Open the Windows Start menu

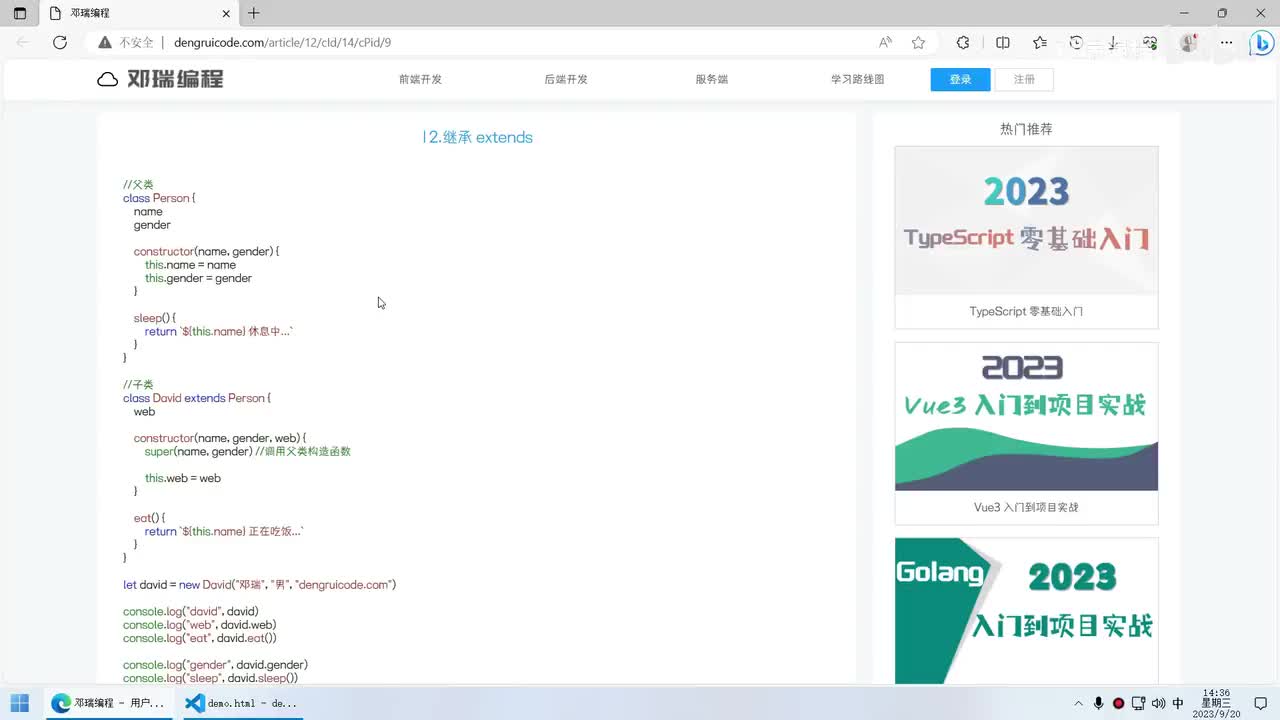20,703
